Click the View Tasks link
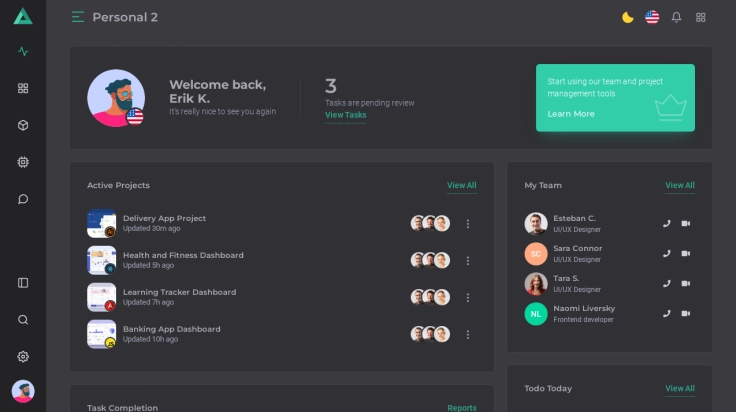This screenshot has height=412, width=736. click(345, 115)
